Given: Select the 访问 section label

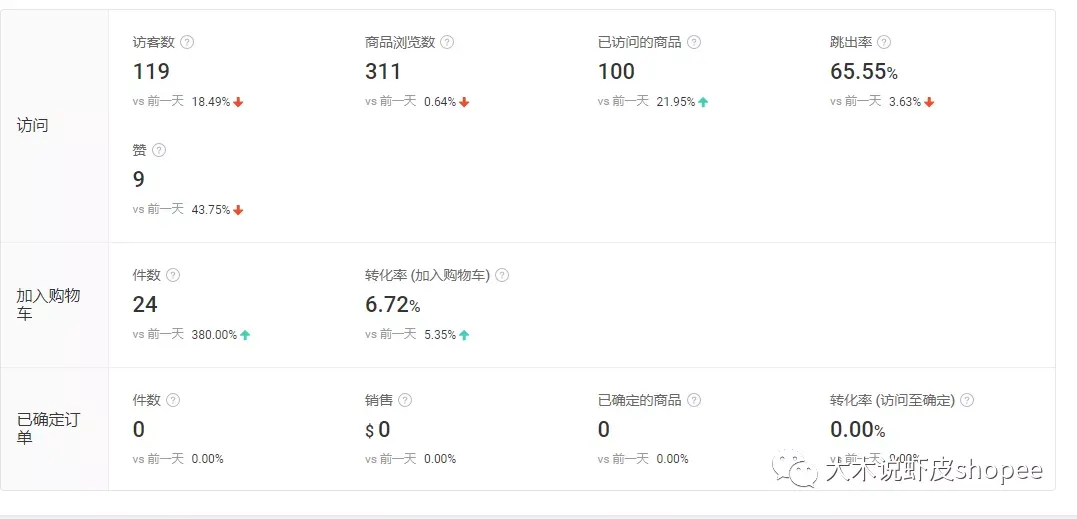Looking at the screenshot, I should click(32, 126).
